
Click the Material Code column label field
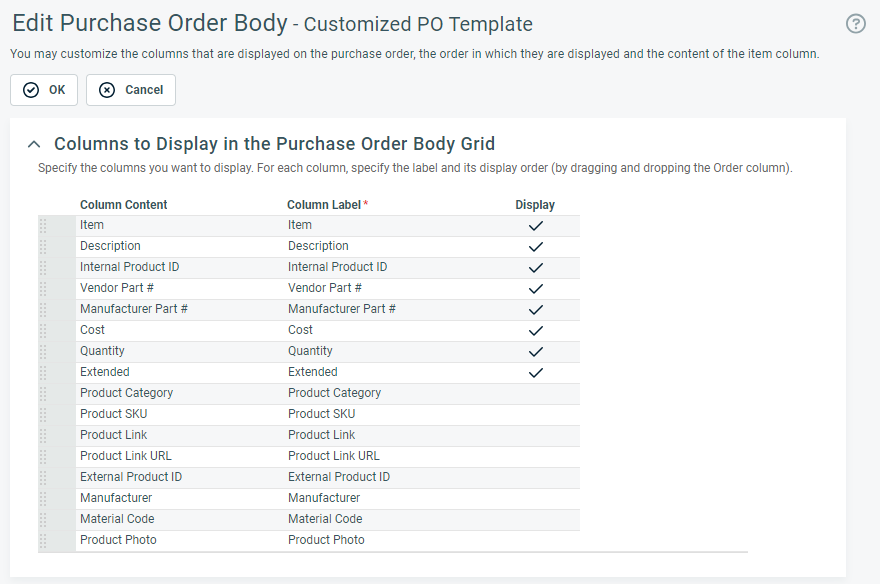(x=390, y=520)
